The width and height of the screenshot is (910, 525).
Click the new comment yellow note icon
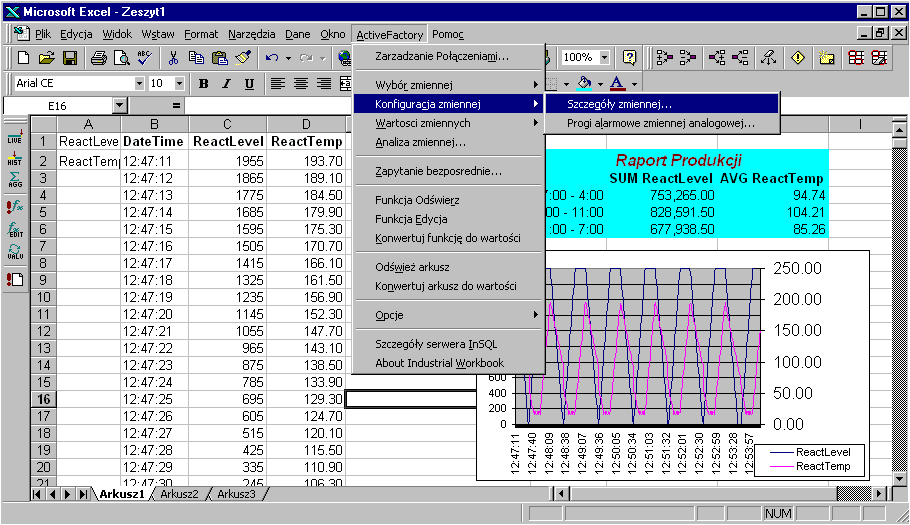(826, 57)
